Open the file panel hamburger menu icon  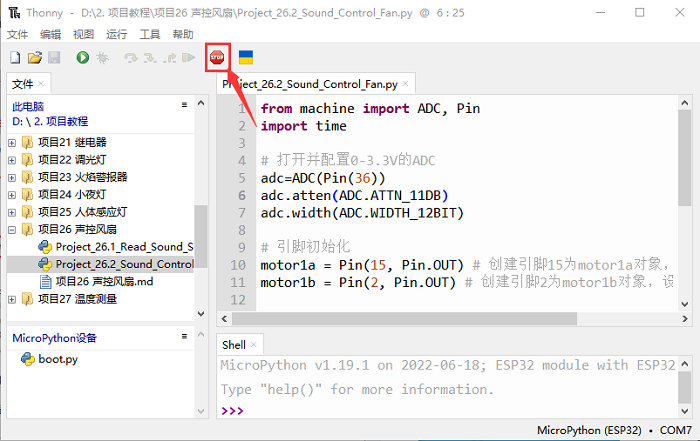pyautogui.click(x=183, y=104)
